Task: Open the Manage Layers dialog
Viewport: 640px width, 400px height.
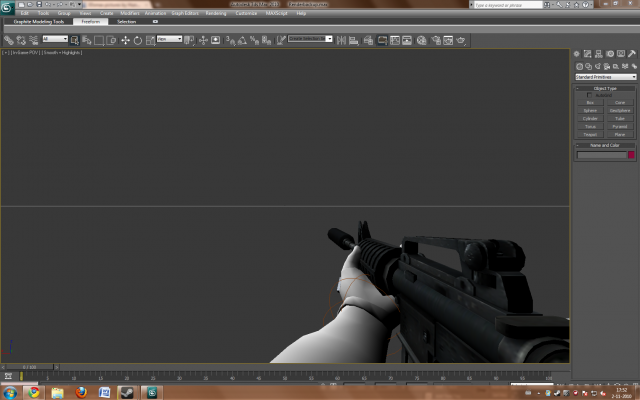Action: coord(368,40)
